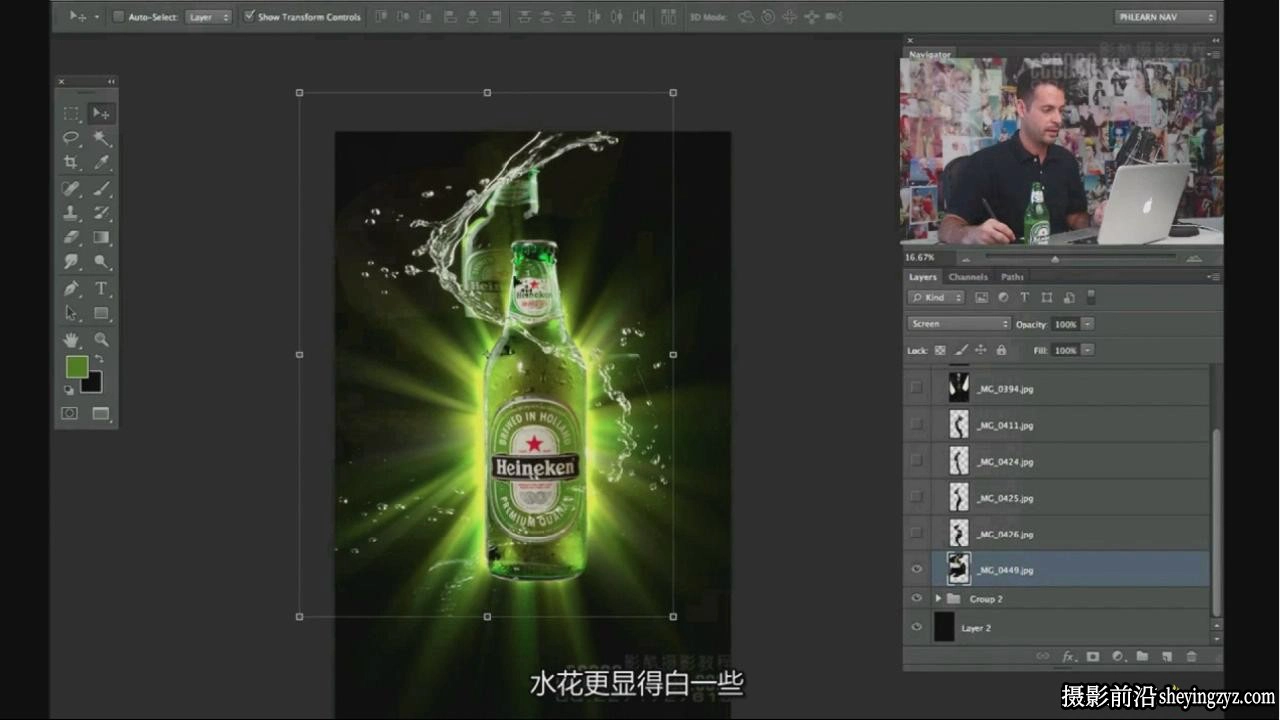Switch to the Paths tab
This screenshot has width=1280, height=720.
[x=1012, y=277]
